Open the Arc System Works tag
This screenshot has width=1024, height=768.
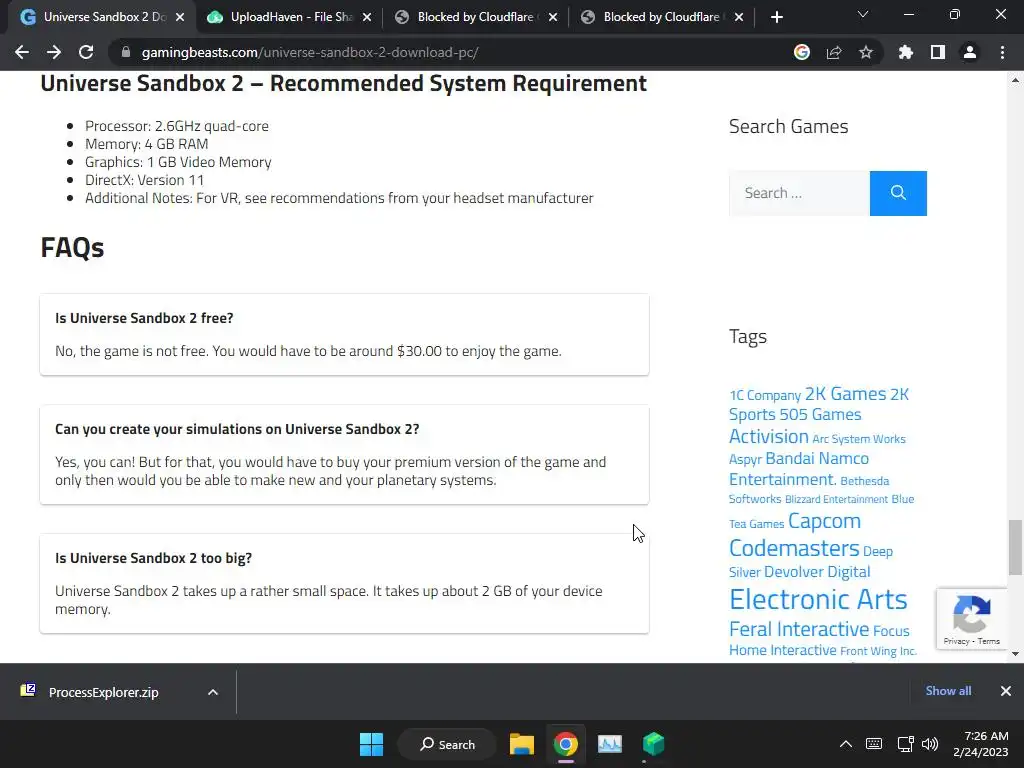[x=859, y=439]
